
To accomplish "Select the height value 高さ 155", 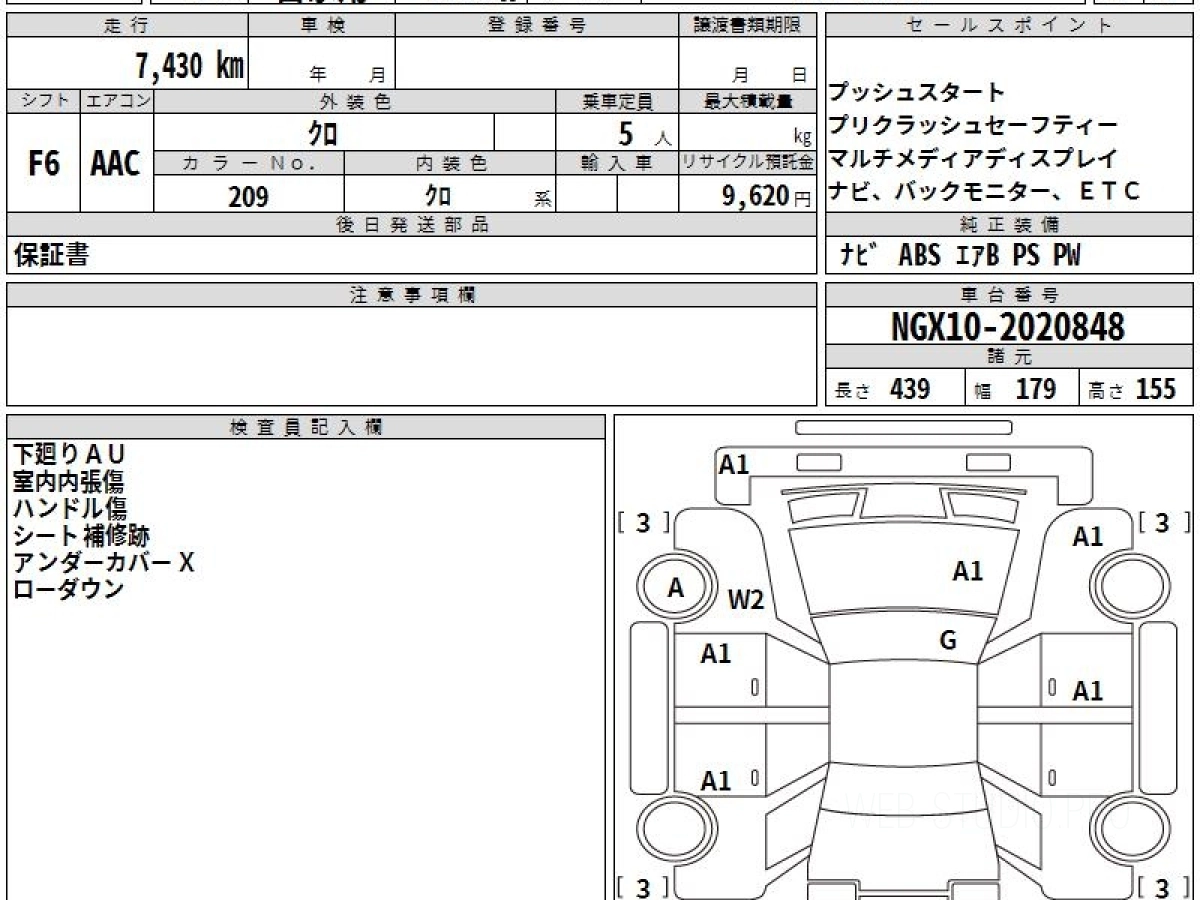I will pos(1132,389).
